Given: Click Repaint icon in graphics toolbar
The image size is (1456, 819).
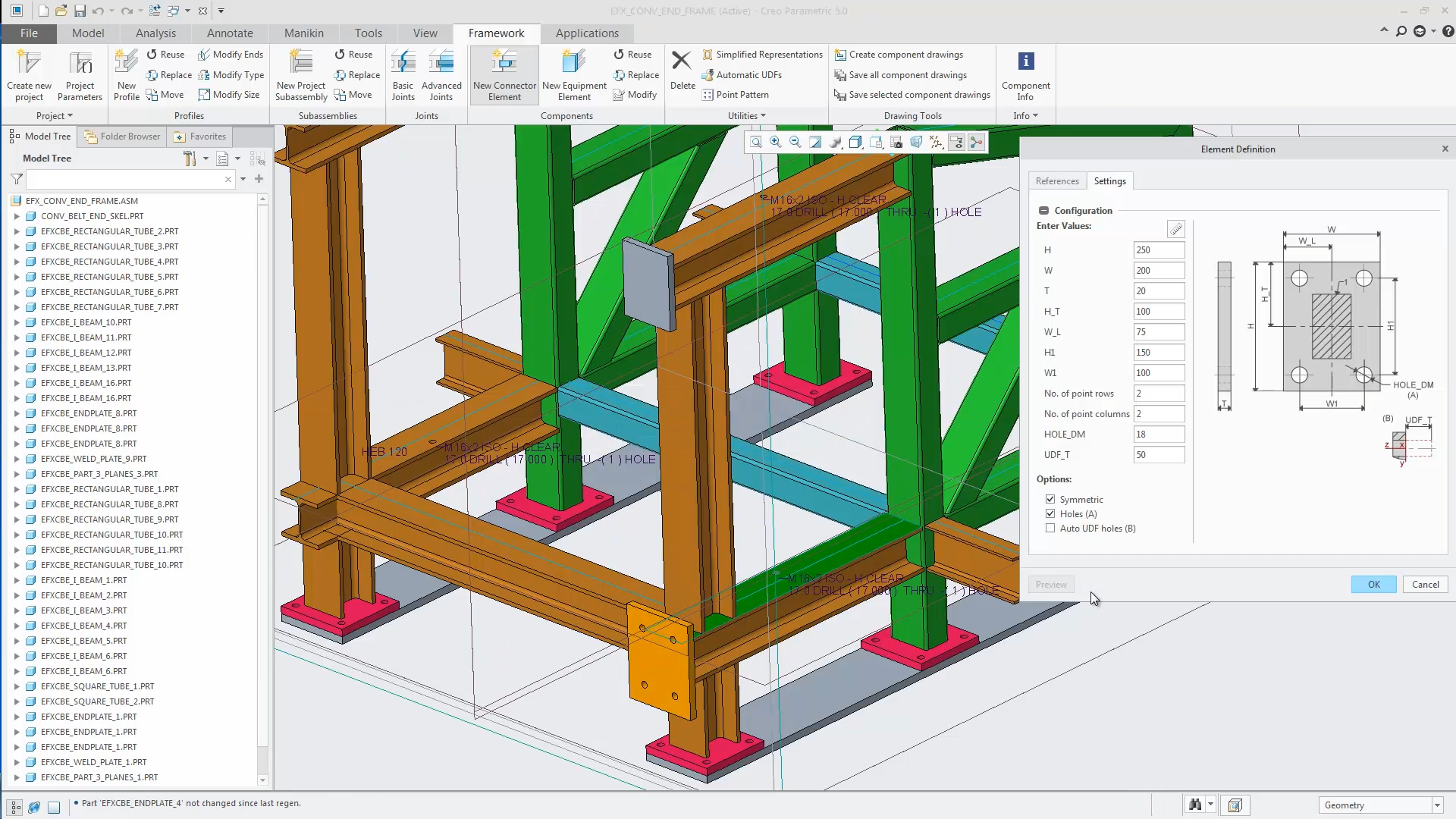Looking at the screenshot, I should (x=815, y=142).
